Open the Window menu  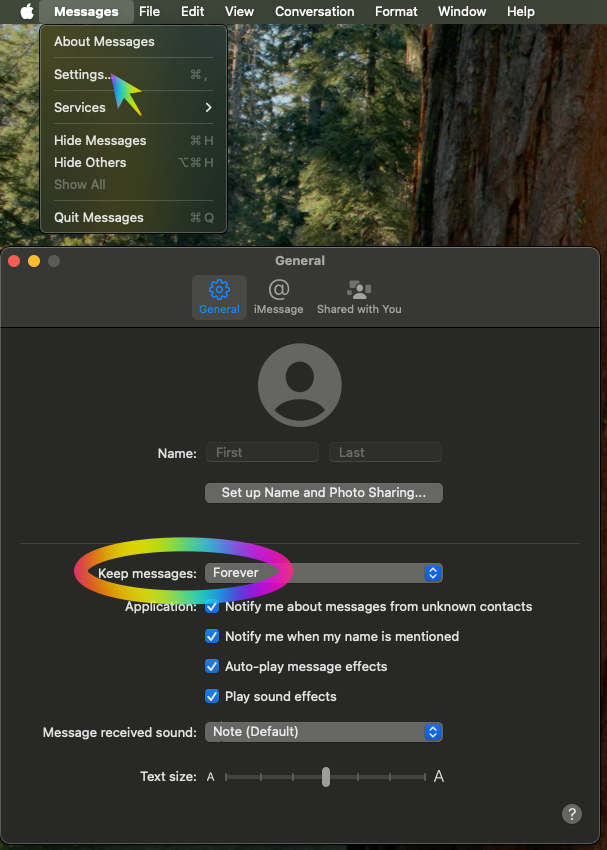[462, 11]
